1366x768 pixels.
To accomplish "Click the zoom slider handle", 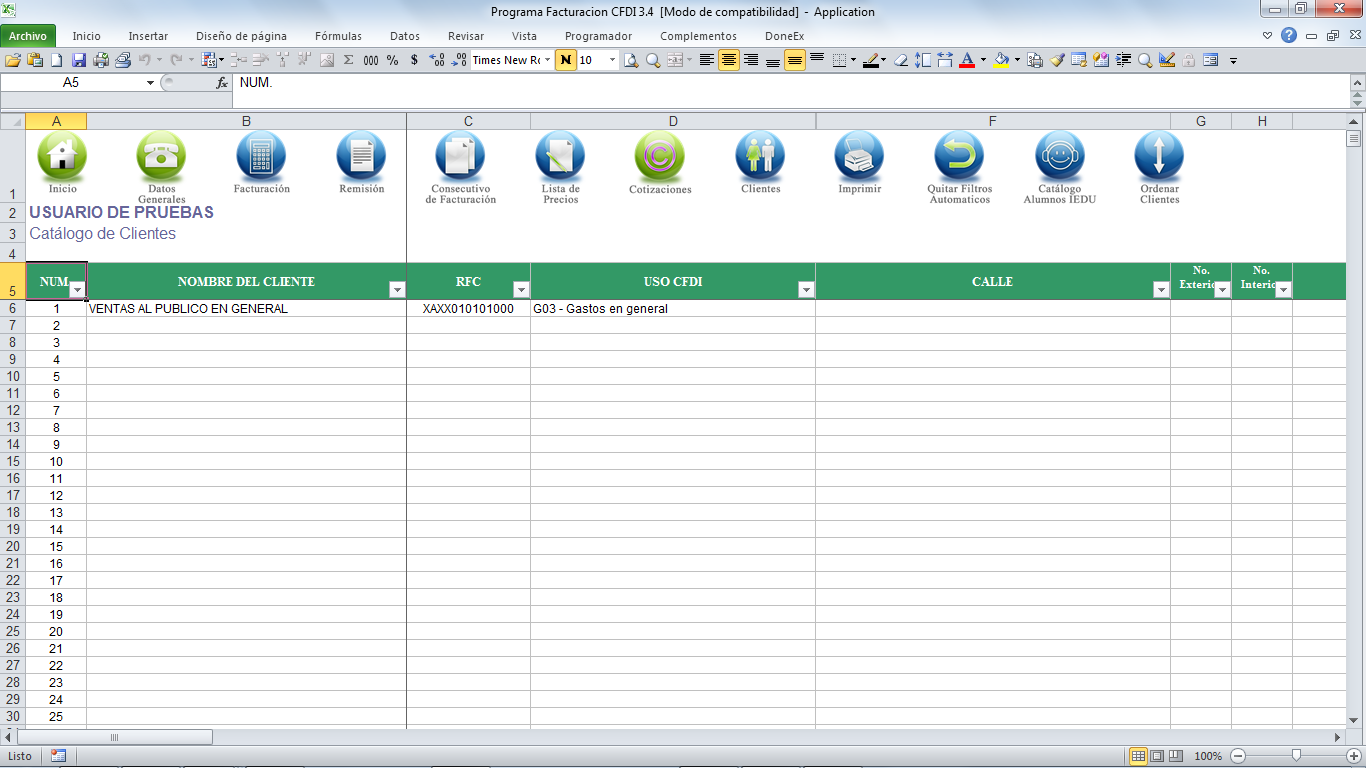I will [1296, 756].
